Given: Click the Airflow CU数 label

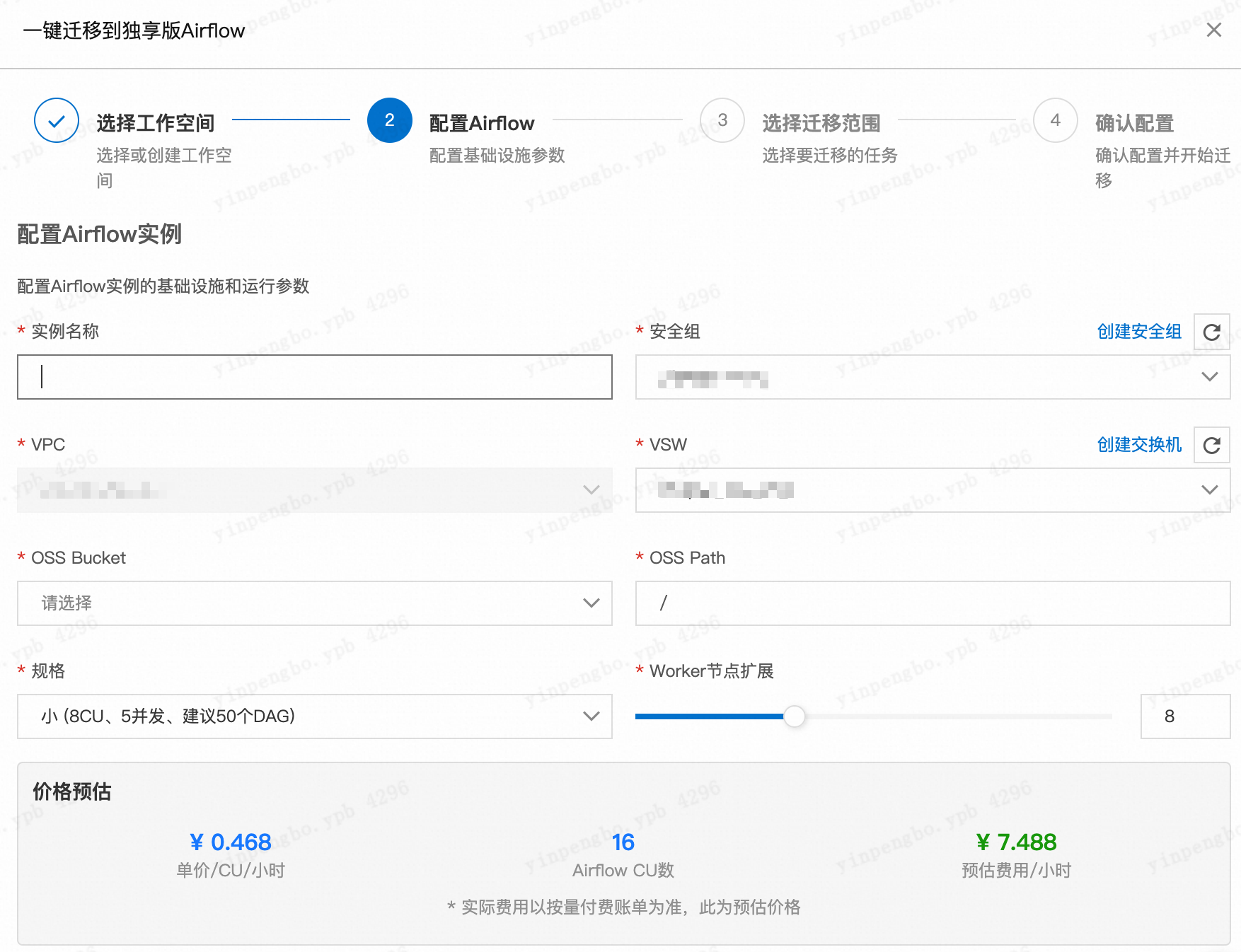Looking at the screenshot, I should [x=623, y=871].
